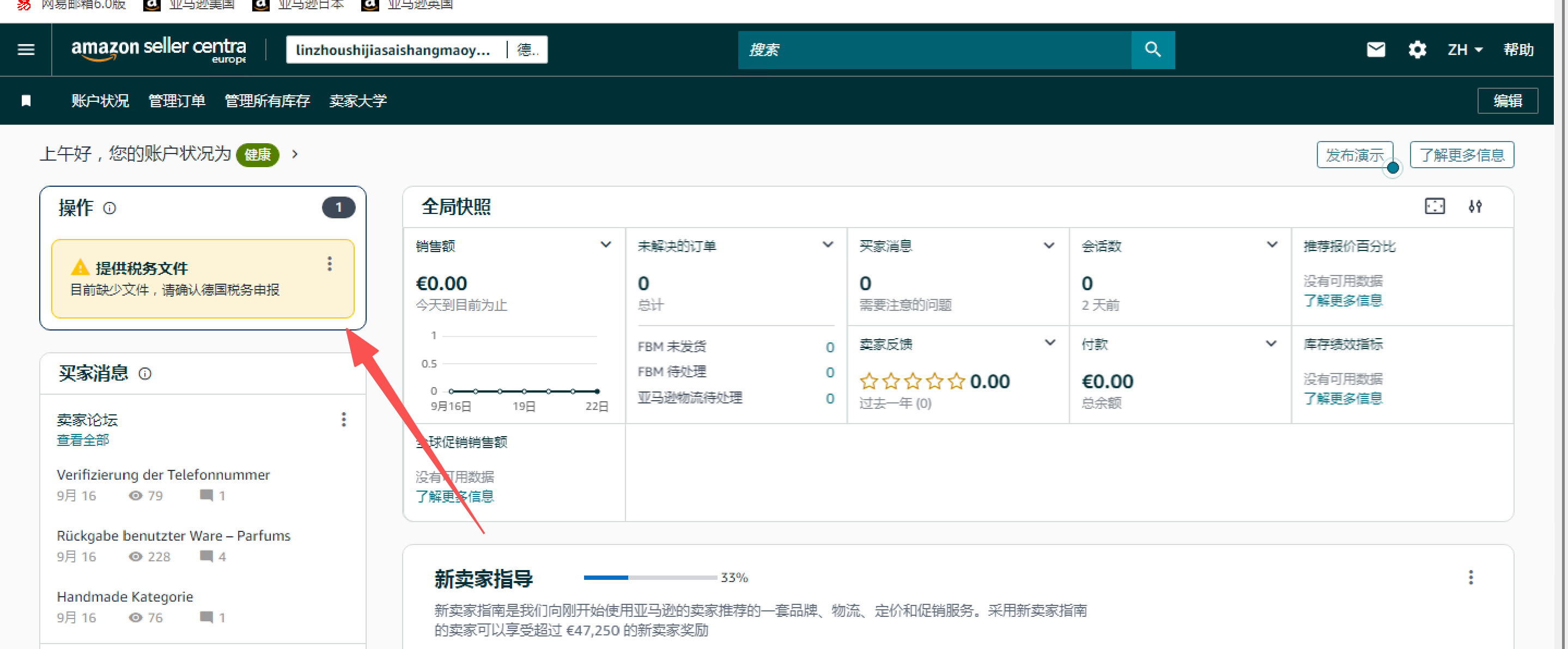This screenshot has height=649, width=1568.
Task: Click 查看全部 link under seller forum
Action: 83,440
